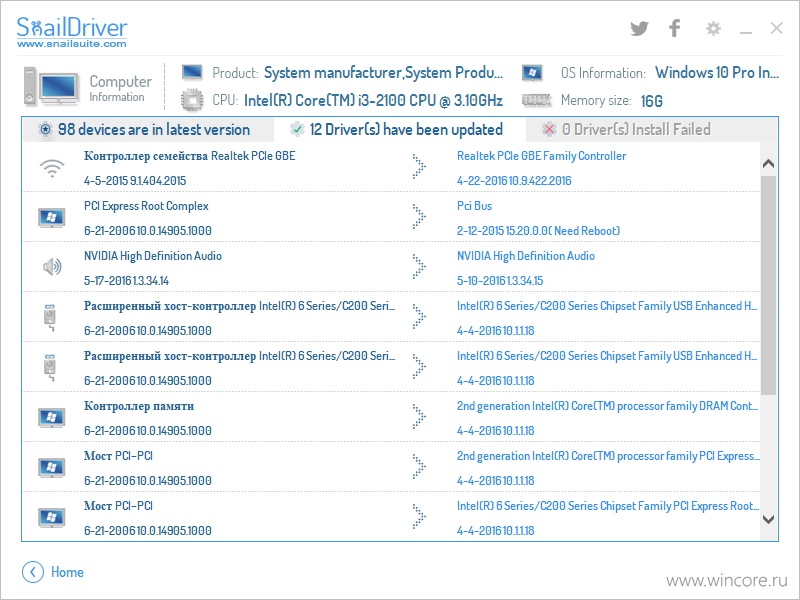The image size is (800, 600).
Task: Click the arrow icon in Контроллер памяти row
Action: tap(419, 417)
